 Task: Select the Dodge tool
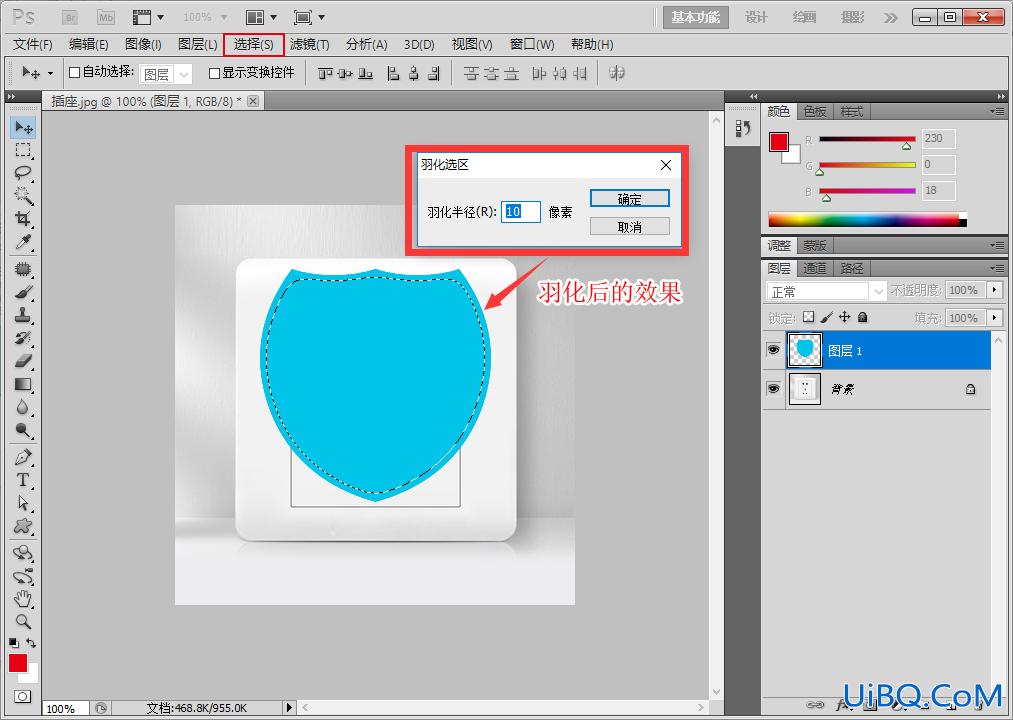(23, 430)
